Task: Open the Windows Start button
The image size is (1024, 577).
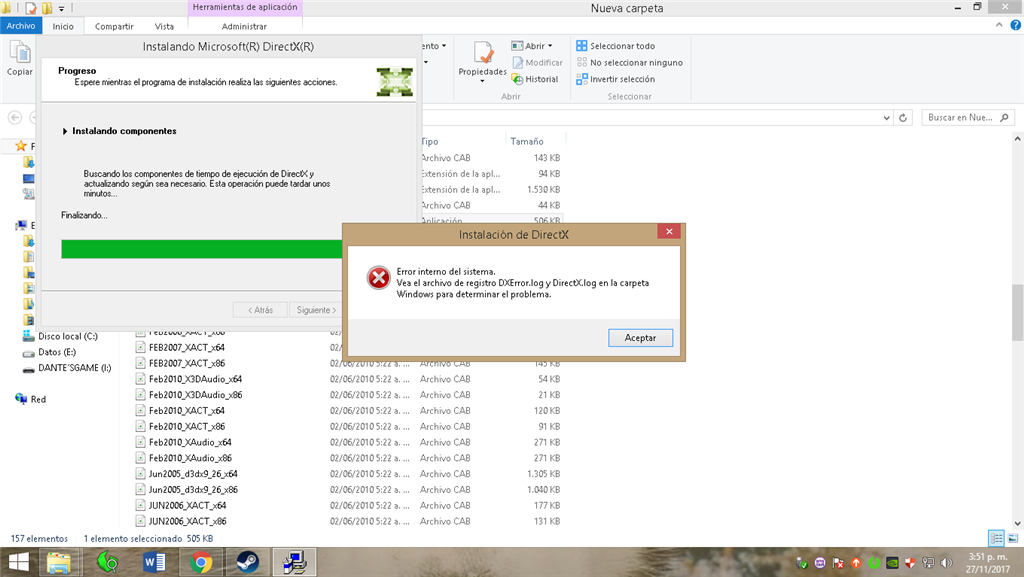Action: [x=18, y=562]
